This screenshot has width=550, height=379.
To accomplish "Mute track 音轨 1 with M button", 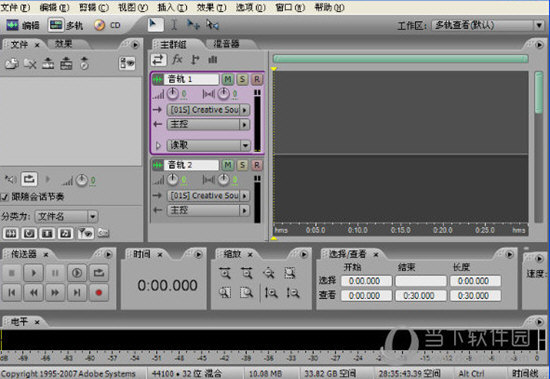I will click(x=228, y=79).
